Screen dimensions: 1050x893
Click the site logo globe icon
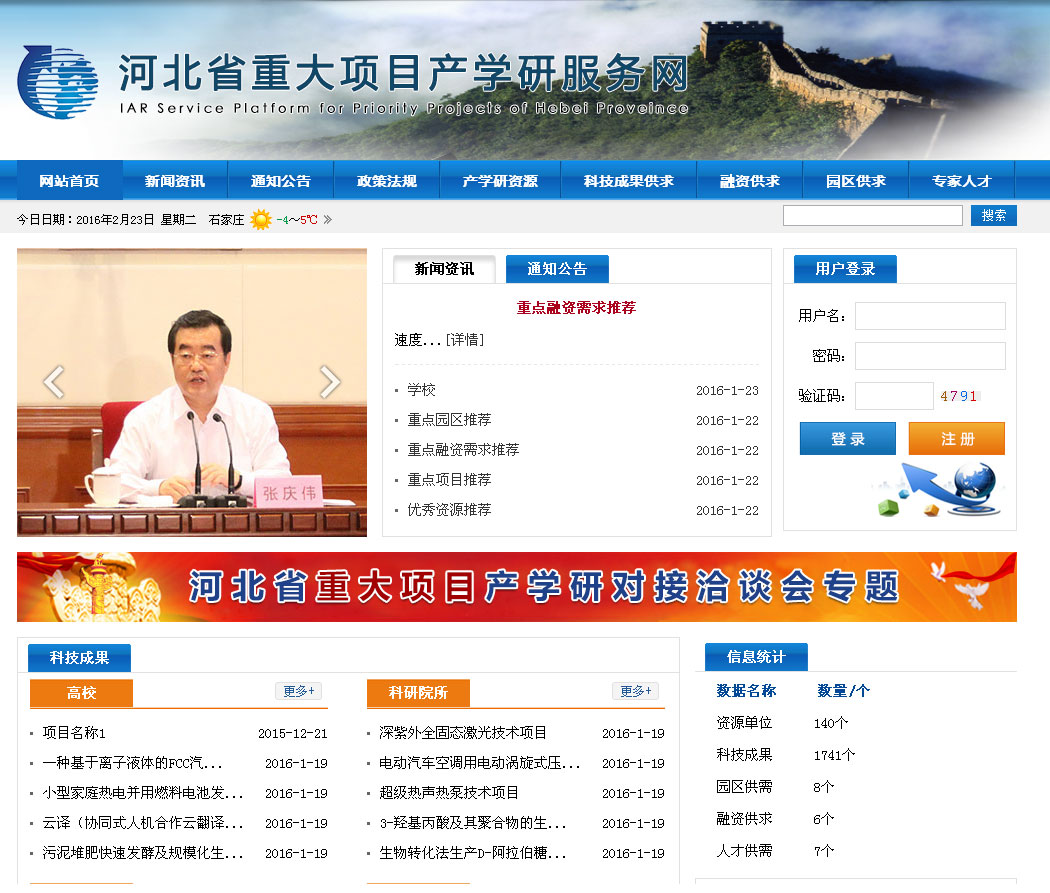[x=58, y=82]
